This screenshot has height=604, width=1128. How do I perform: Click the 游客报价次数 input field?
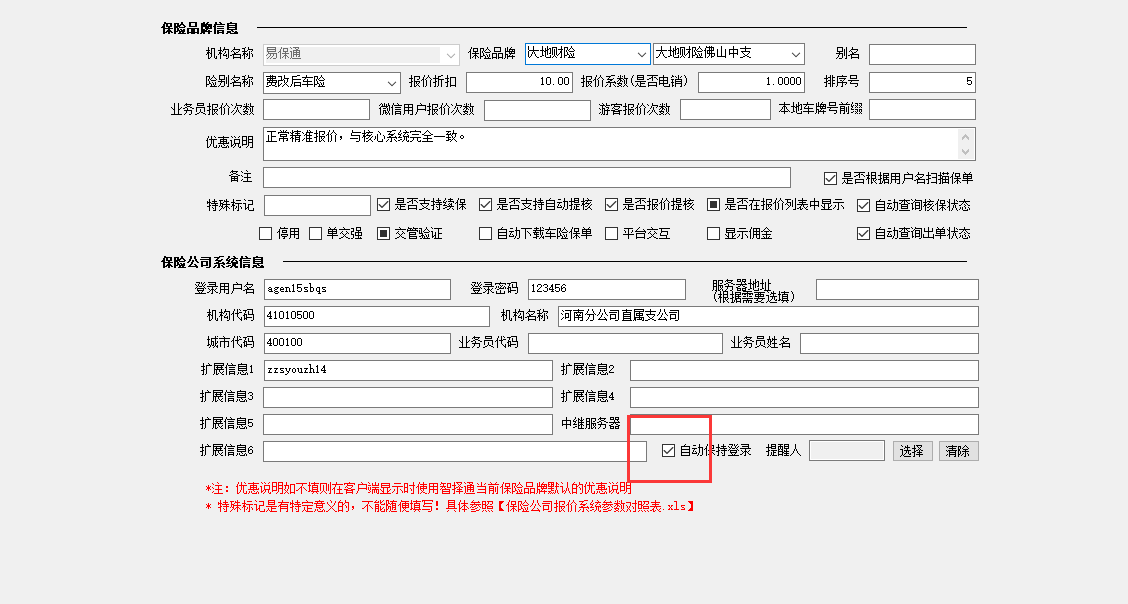coord(725,109)
